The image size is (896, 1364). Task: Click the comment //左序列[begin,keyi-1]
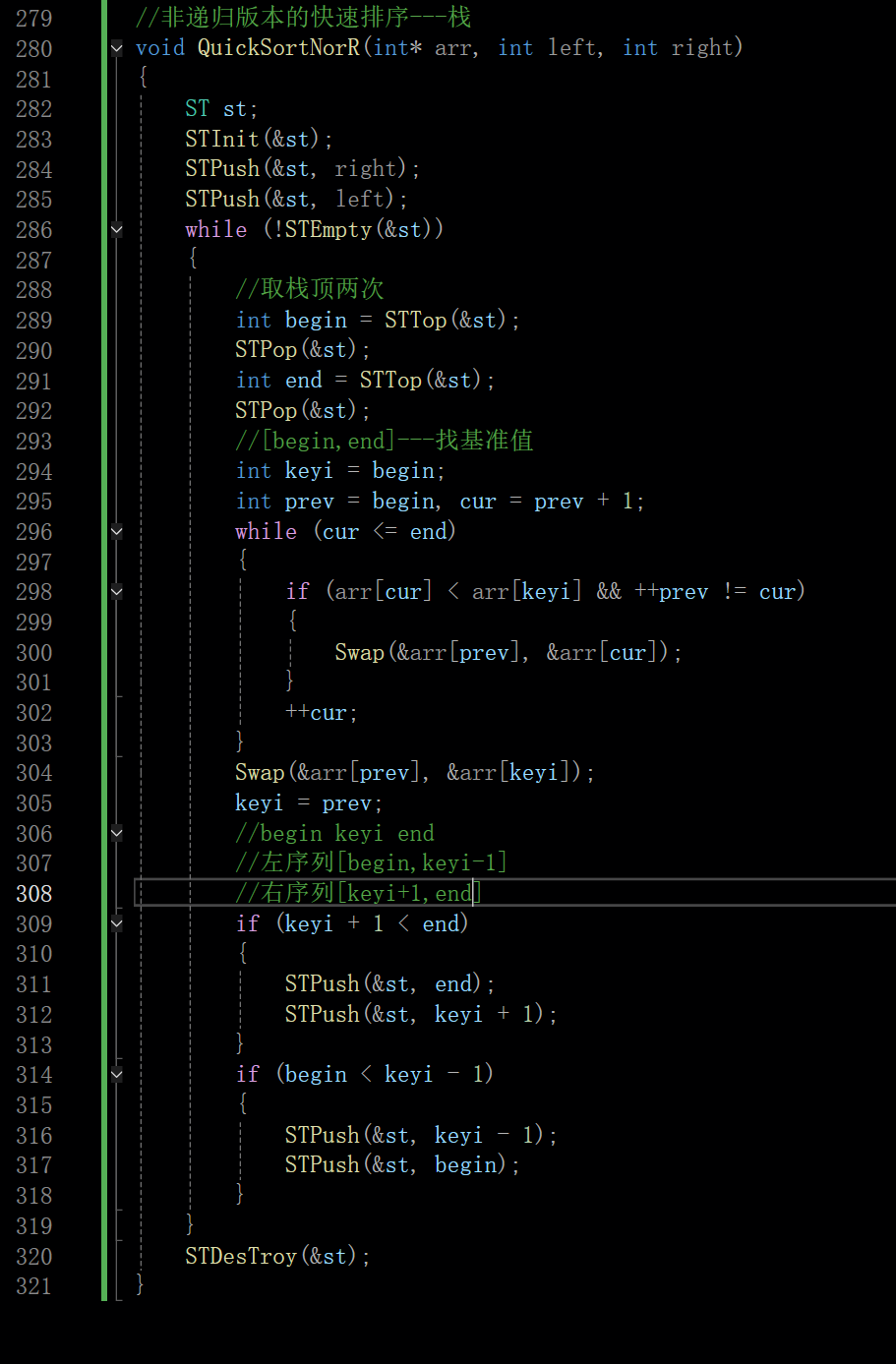(x=372, y=863)
